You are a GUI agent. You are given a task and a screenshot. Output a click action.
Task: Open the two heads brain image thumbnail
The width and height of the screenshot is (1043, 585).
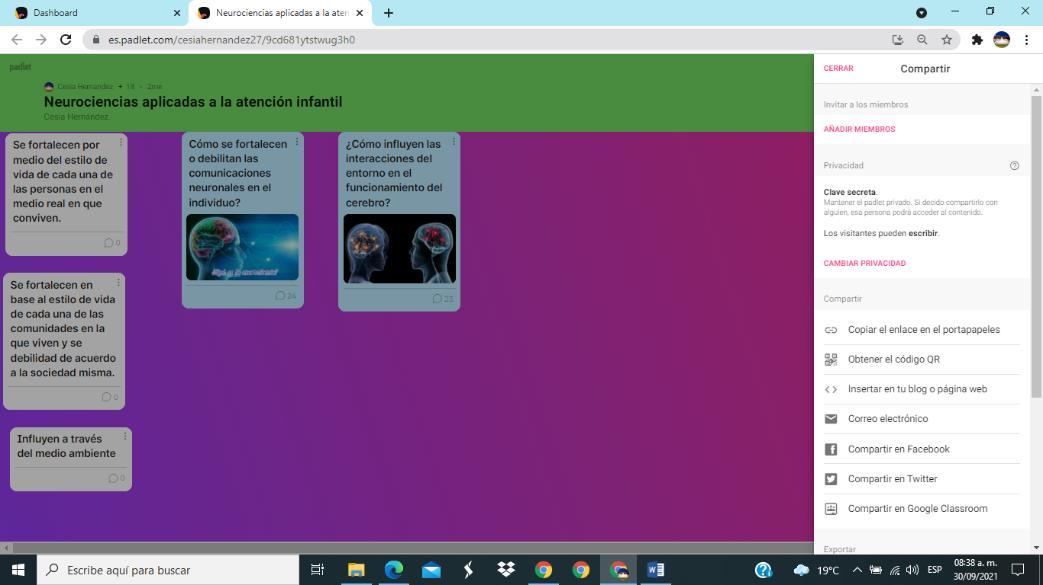click(x=400, y=249)
